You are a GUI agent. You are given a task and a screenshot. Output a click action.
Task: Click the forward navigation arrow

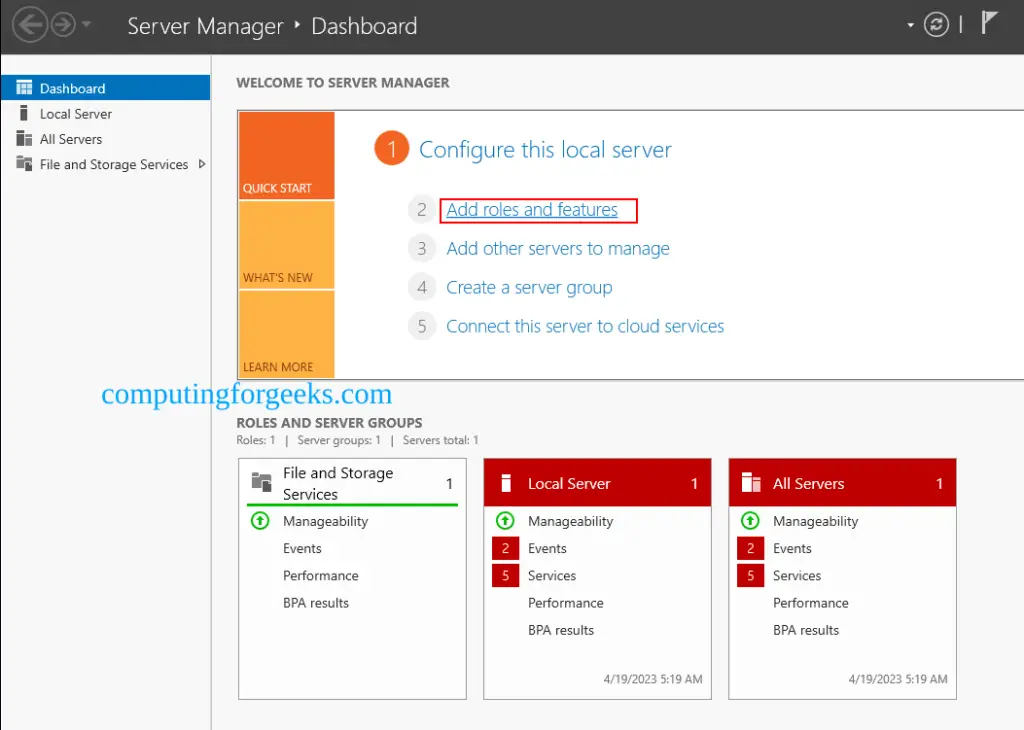64,25
